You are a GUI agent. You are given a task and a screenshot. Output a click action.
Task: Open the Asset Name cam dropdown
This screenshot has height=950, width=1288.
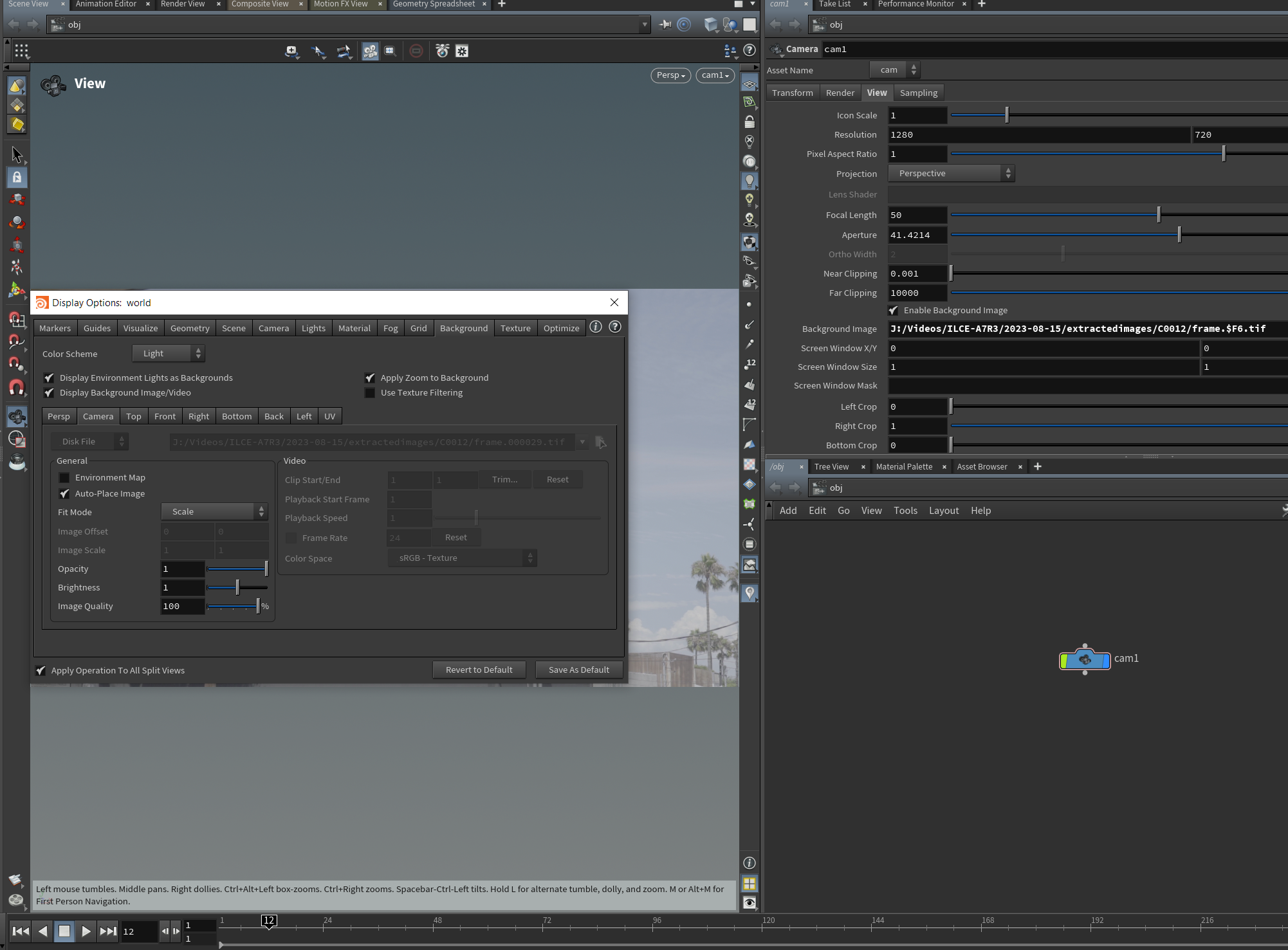[x=895, y=69]
